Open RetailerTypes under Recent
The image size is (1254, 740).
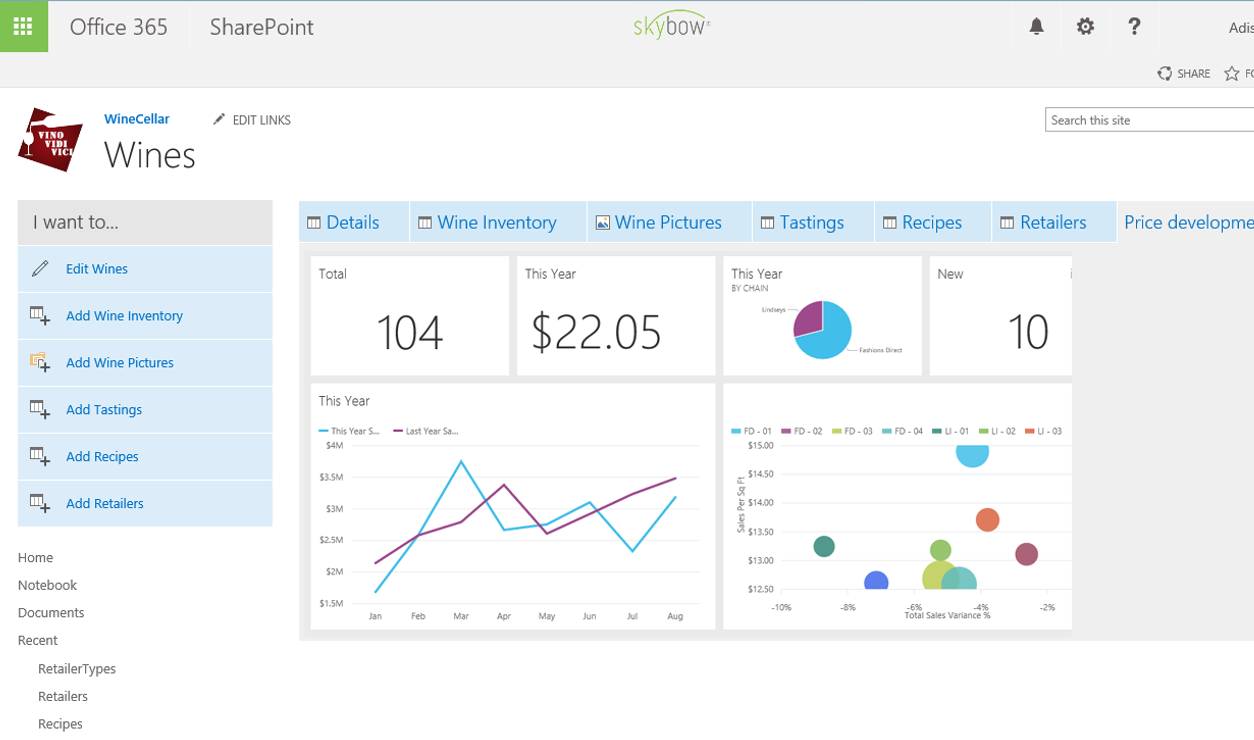pyautogui.click(x=77, y=669)
